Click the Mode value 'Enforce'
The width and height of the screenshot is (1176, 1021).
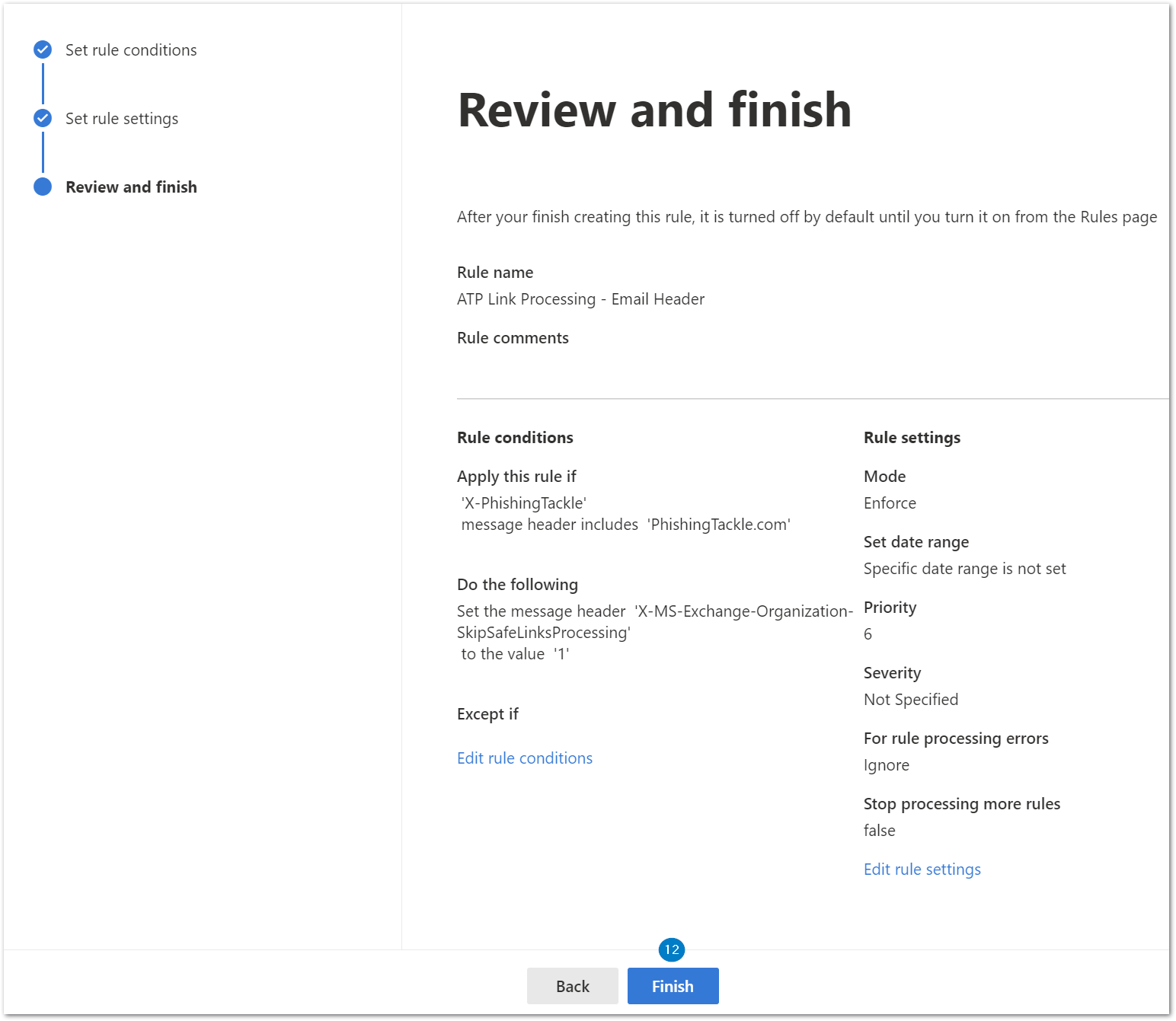point(890,503)
